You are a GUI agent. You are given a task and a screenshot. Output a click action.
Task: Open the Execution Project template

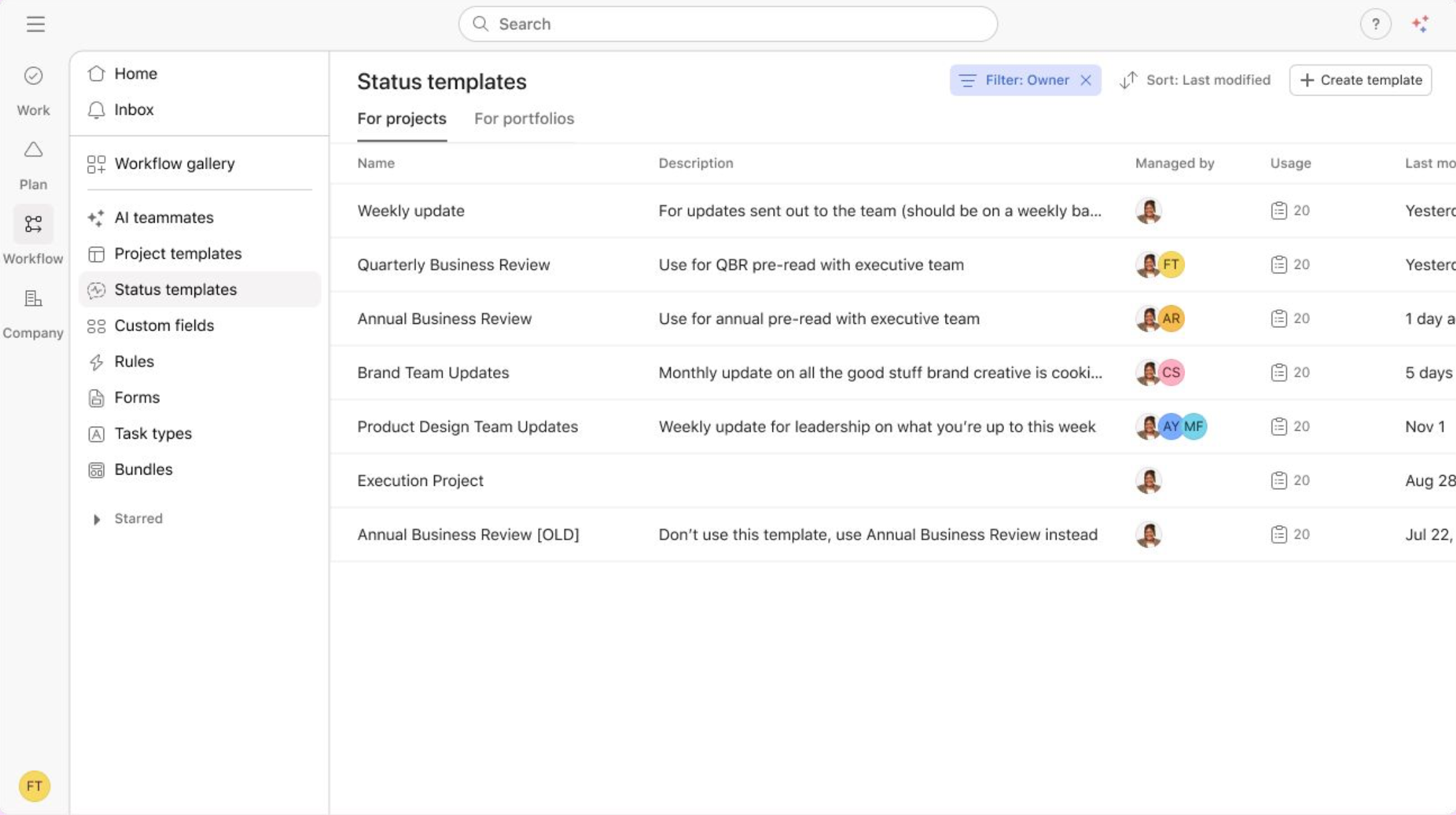420,481
